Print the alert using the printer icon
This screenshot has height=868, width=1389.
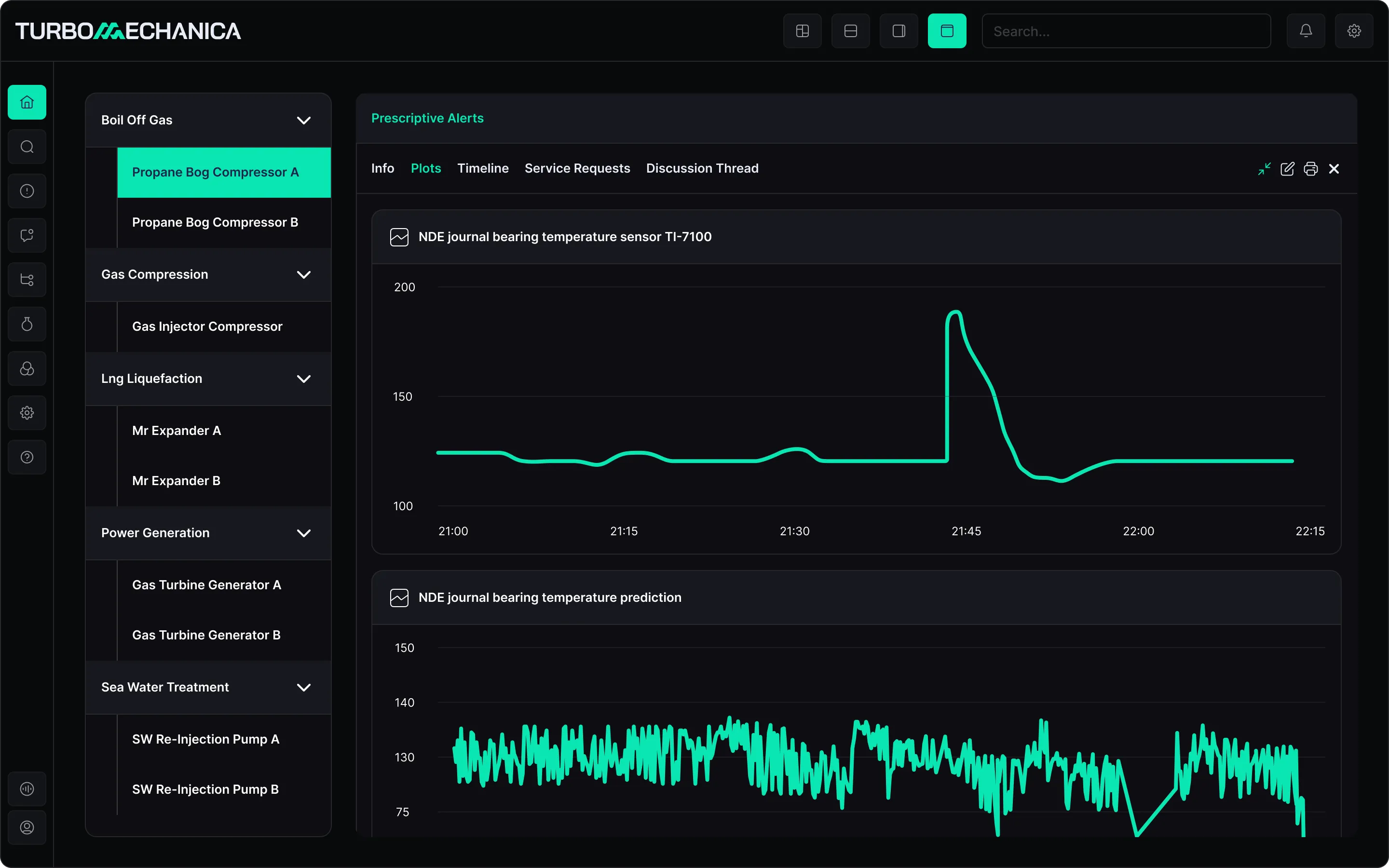pos(1310,169)
